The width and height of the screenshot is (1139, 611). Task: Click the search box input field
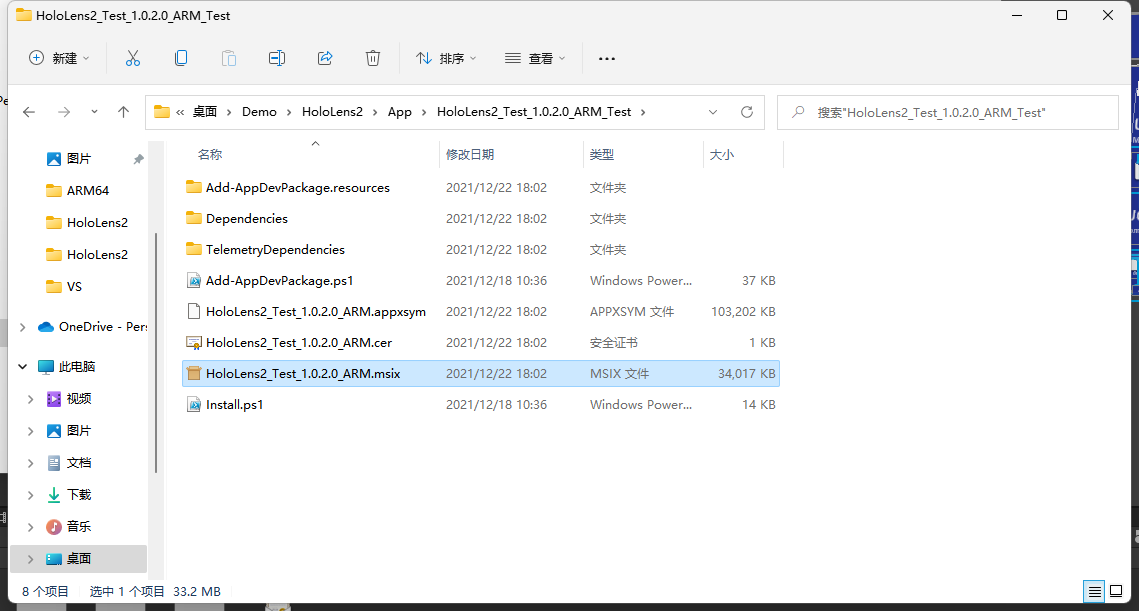(947, 113)
